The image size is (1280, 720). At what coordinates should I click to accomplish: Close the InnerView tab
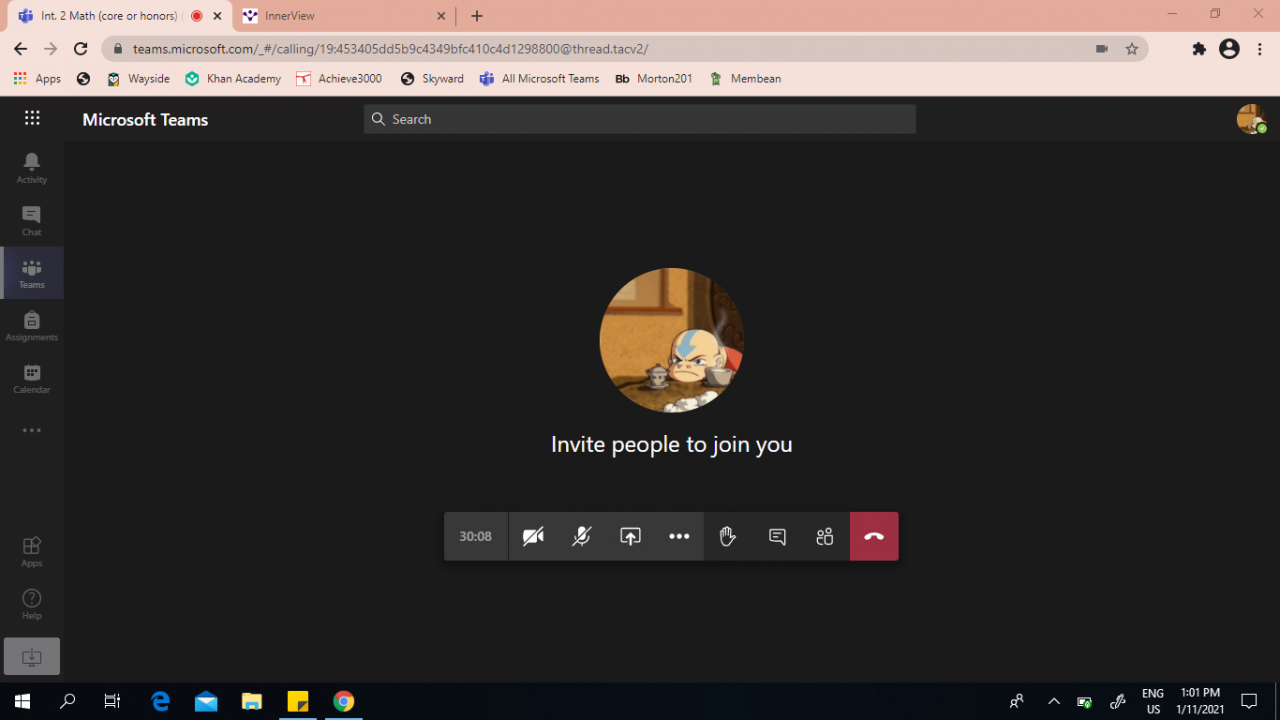coord(441,16)
